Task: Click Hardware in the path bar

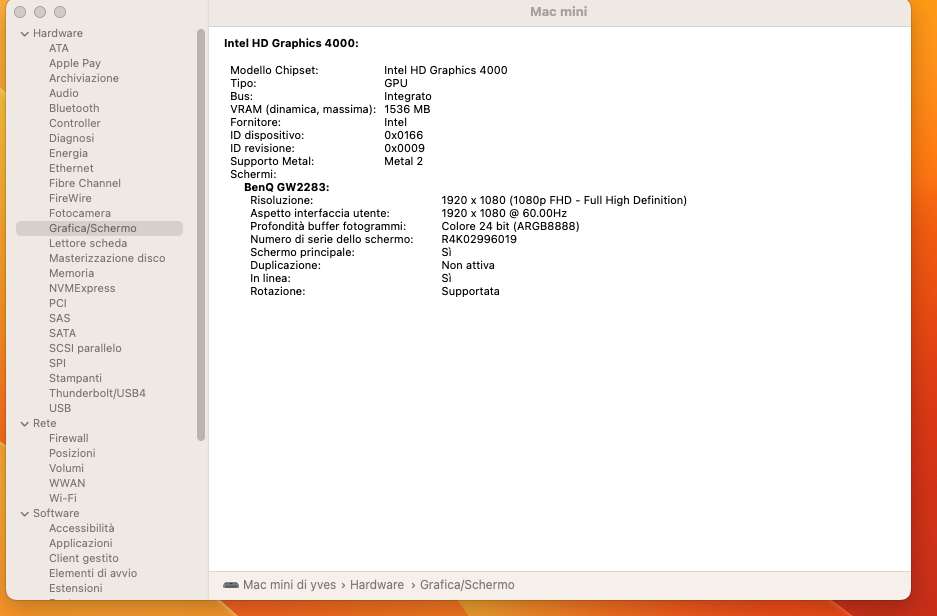Action: click(376, 585)
